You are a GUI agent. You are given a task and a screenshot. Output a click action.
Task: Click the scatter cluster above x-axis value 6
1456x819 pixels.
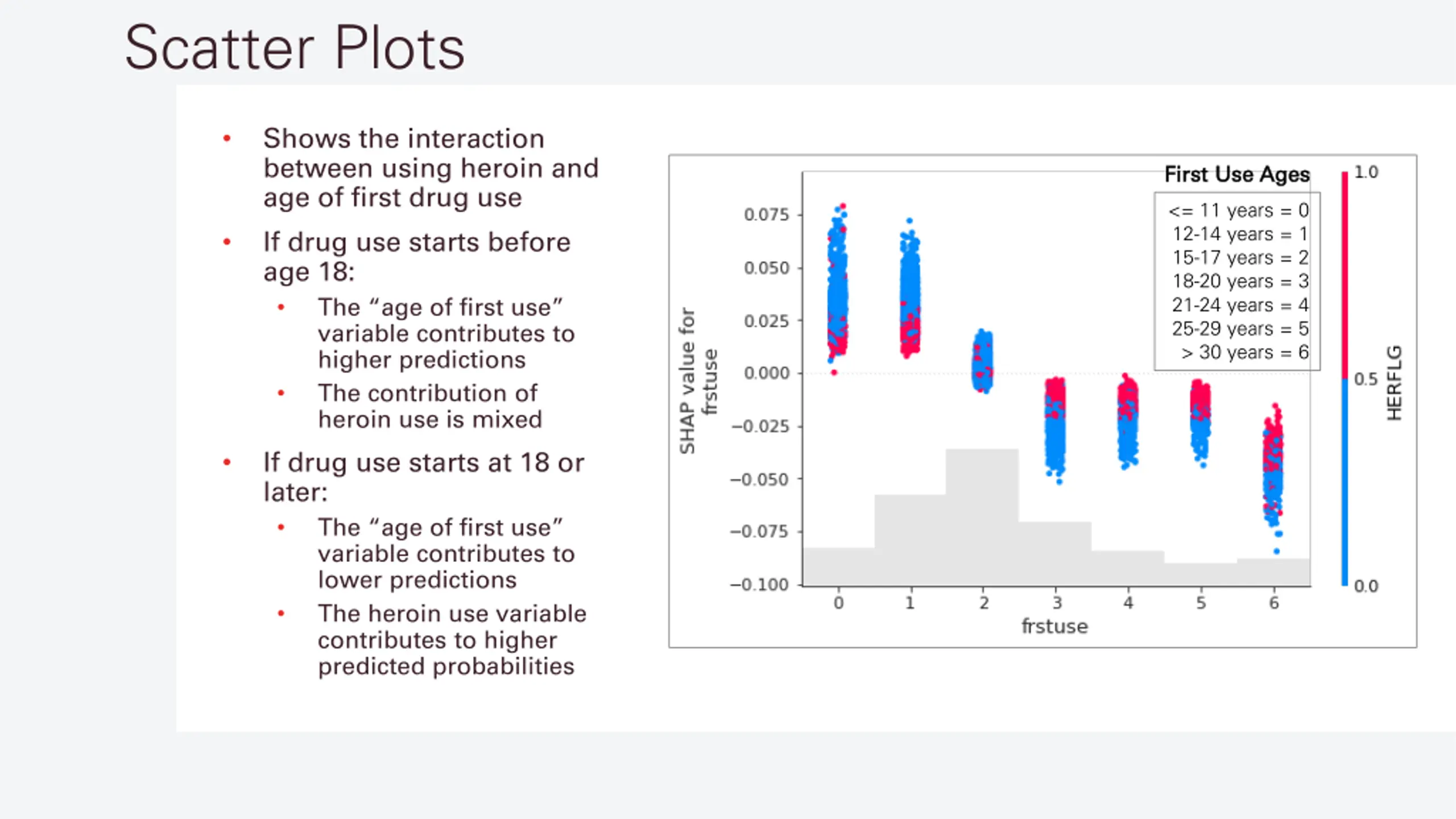tap(1273, 466)
